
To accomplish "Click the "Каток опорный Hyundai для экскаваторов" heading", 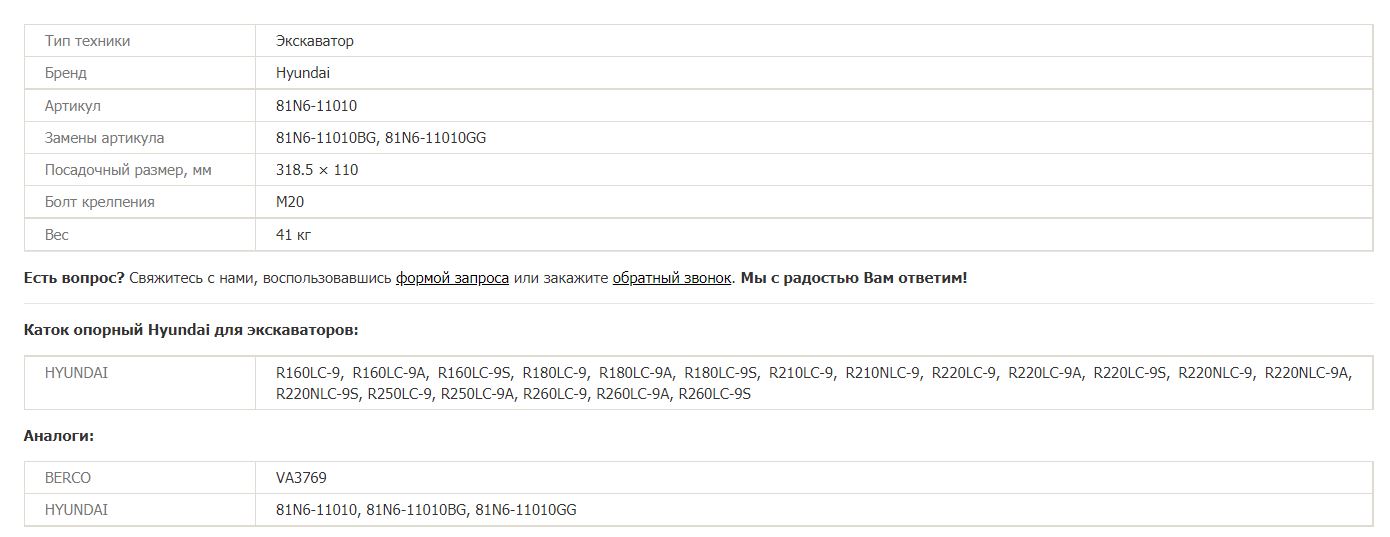I will (191, 330).
